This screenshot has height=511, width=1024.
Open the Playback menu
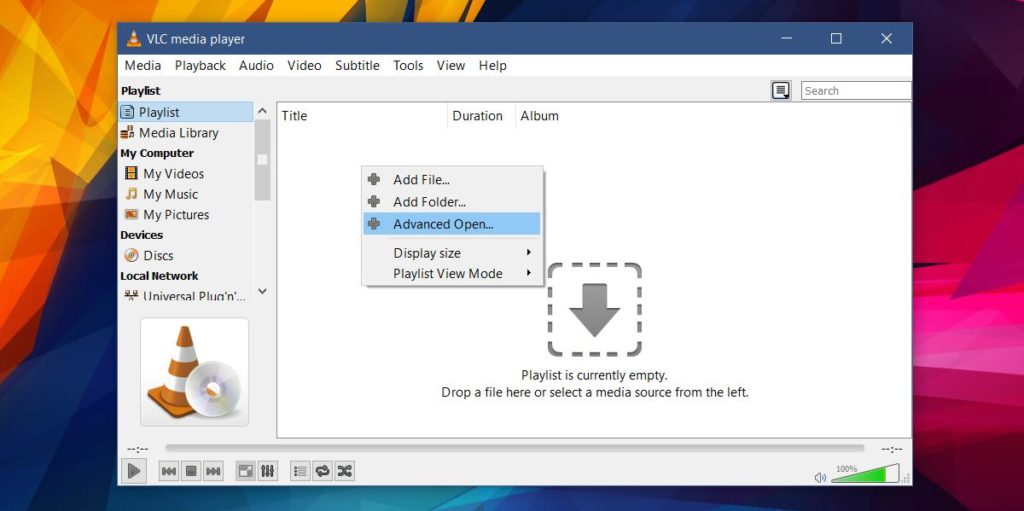pos(200,65)
